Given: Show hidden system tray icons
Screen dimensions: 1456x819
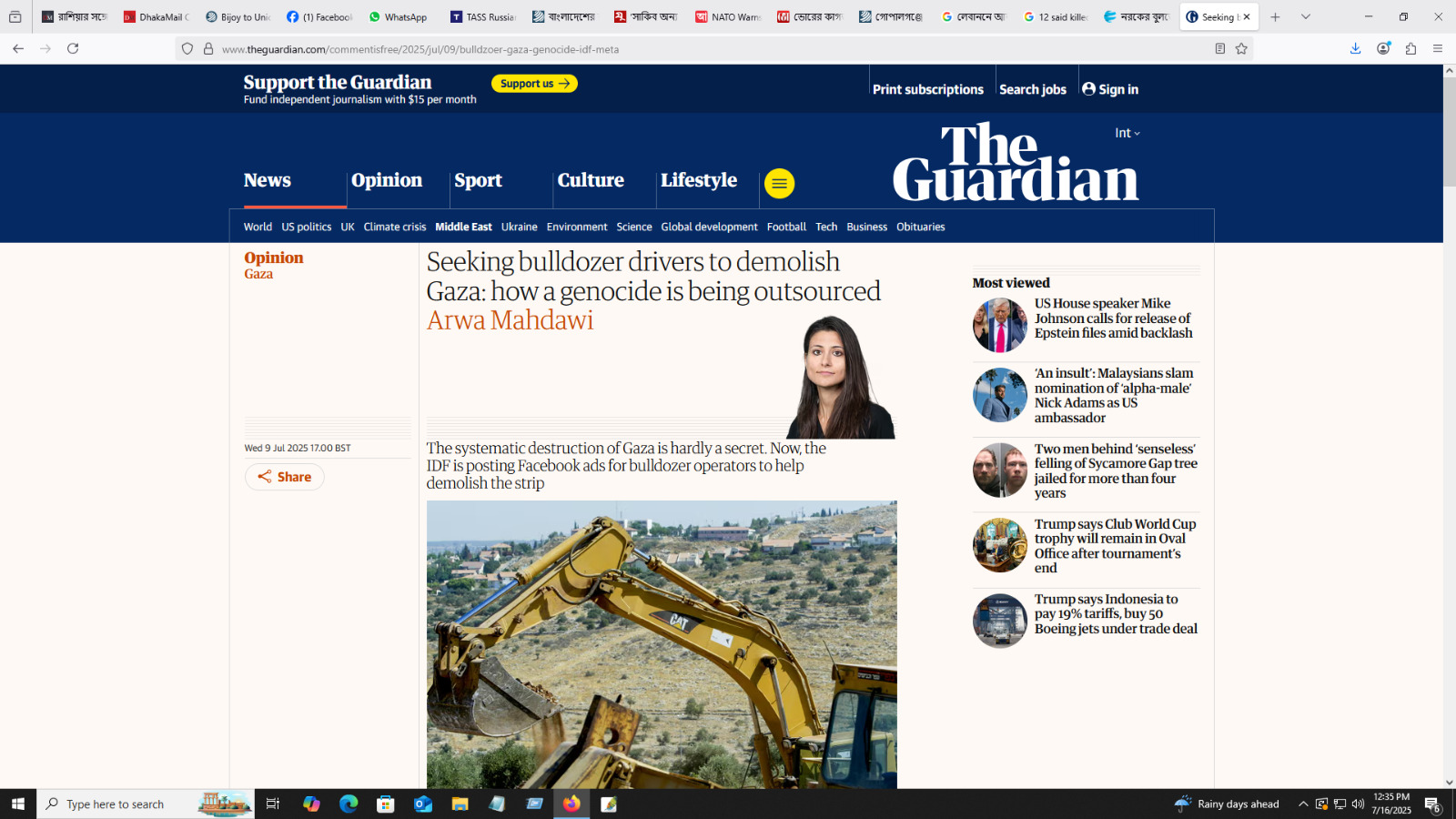Looking at the screenshot, I should click(x=1303, y=804).
